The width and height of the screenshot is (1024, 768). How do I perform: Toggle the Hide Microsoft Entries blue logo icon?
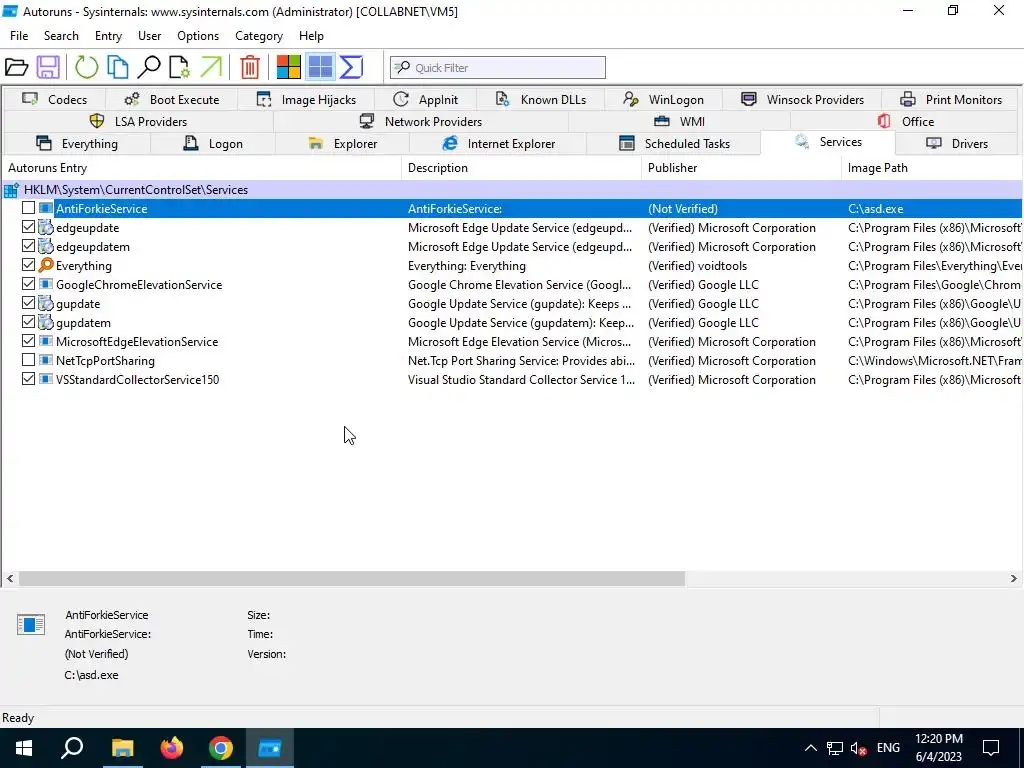pyautogui.click(x=320, y=67)
